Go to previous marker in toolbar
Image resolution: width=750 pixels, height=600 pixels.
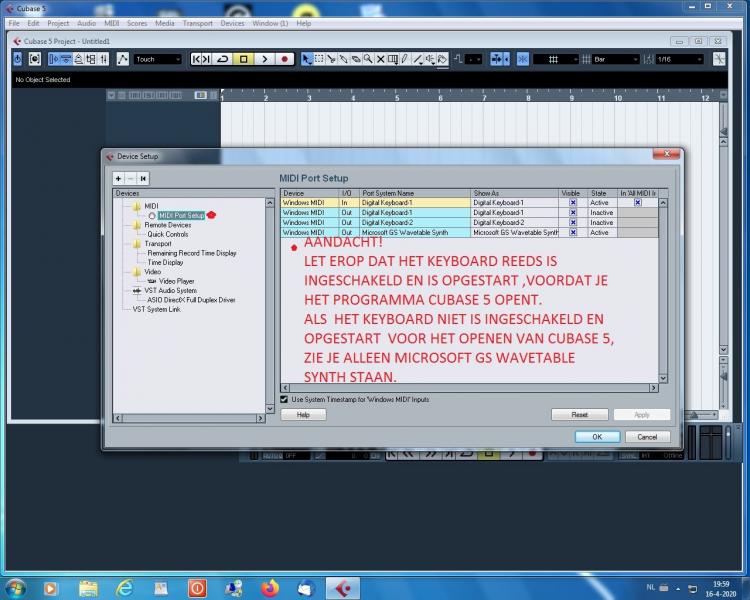(196, 59)
